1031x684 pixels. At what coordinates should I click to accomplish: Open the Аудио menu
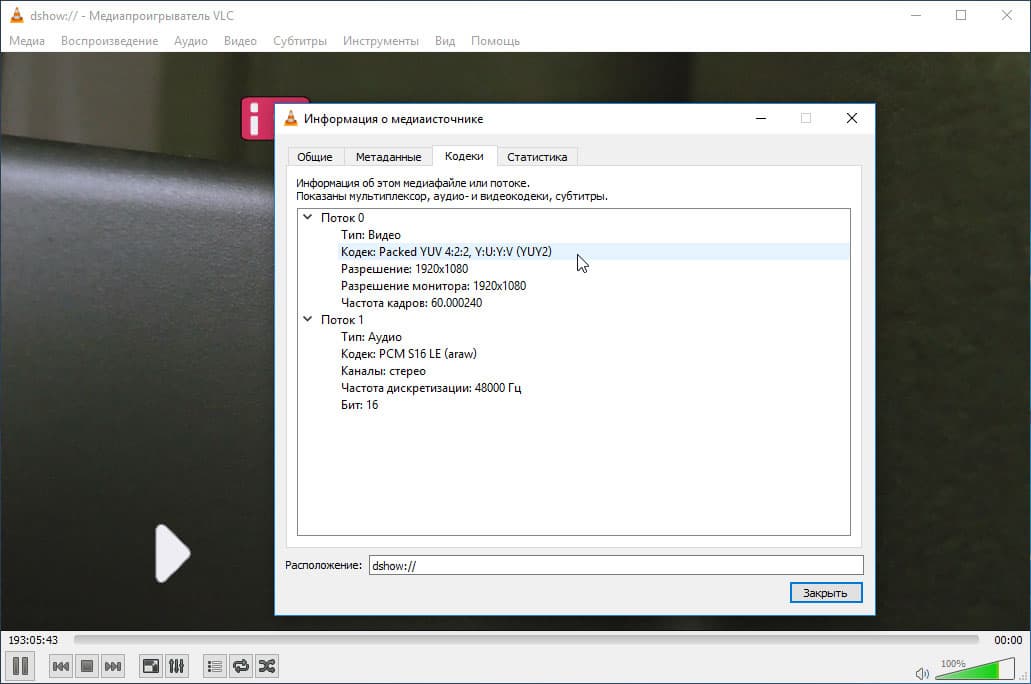pos(191,41)
